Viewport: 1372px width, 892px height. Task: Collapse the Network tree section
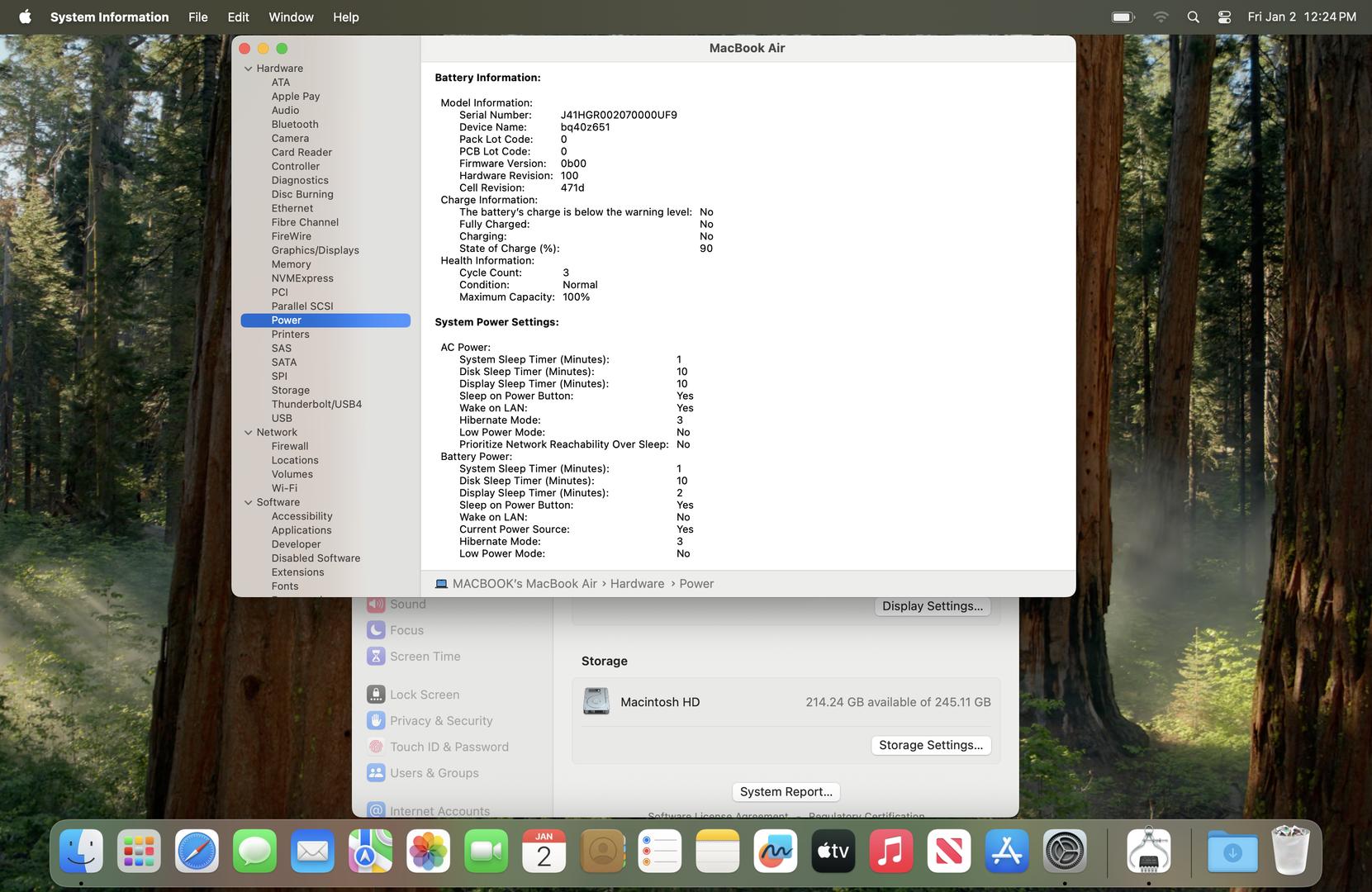(x=248, y=433)
